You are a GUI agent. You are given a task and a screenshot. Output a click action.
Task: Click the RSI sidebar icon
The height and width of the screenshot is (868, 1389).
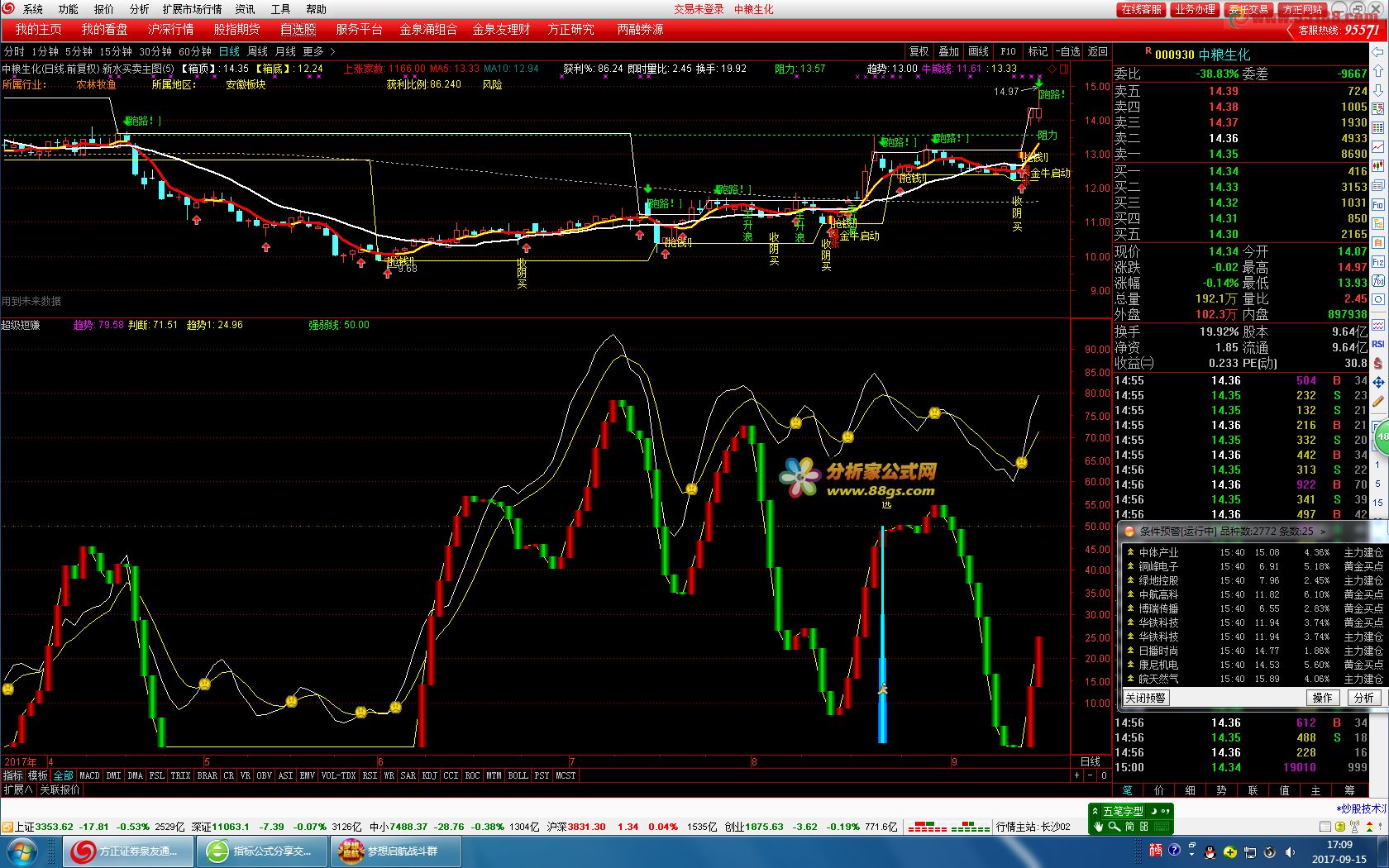pyautogui.click(x=1378, y=343)
